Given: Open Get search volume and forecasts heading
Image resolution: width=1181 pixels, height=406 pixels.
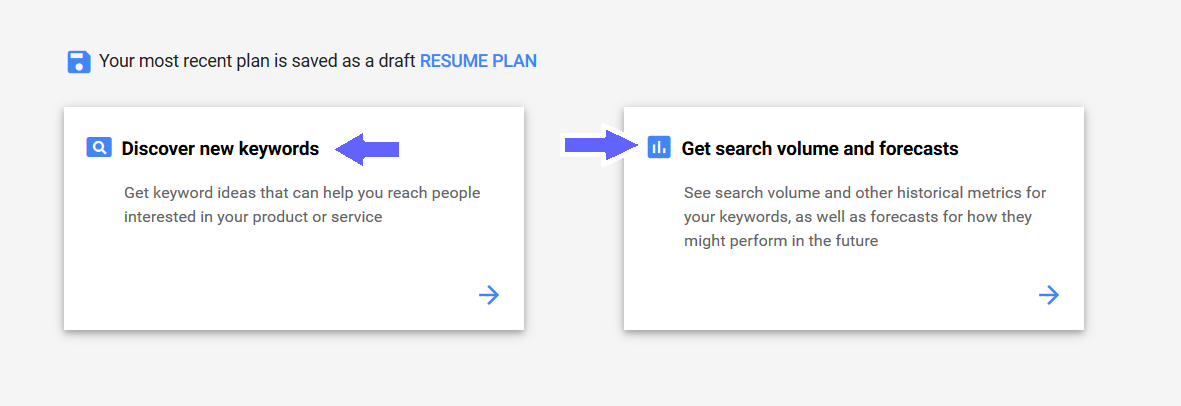Looking at the screenshot, I should pos(819,149).
